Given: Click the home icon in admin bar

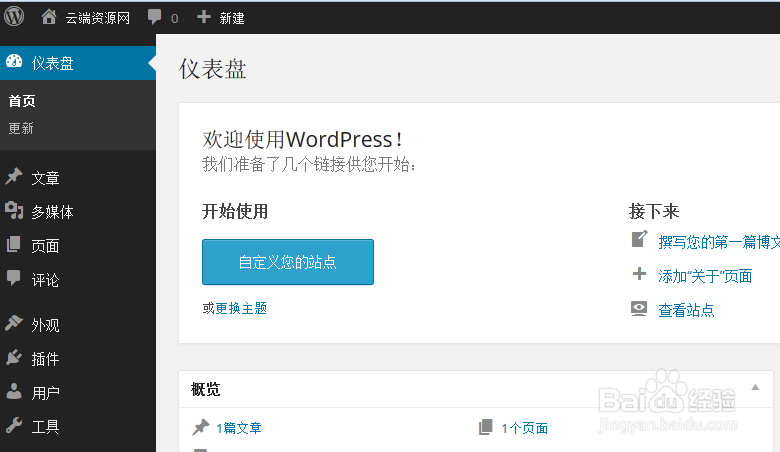Looking at the screenshot, I should coord(49,17).
